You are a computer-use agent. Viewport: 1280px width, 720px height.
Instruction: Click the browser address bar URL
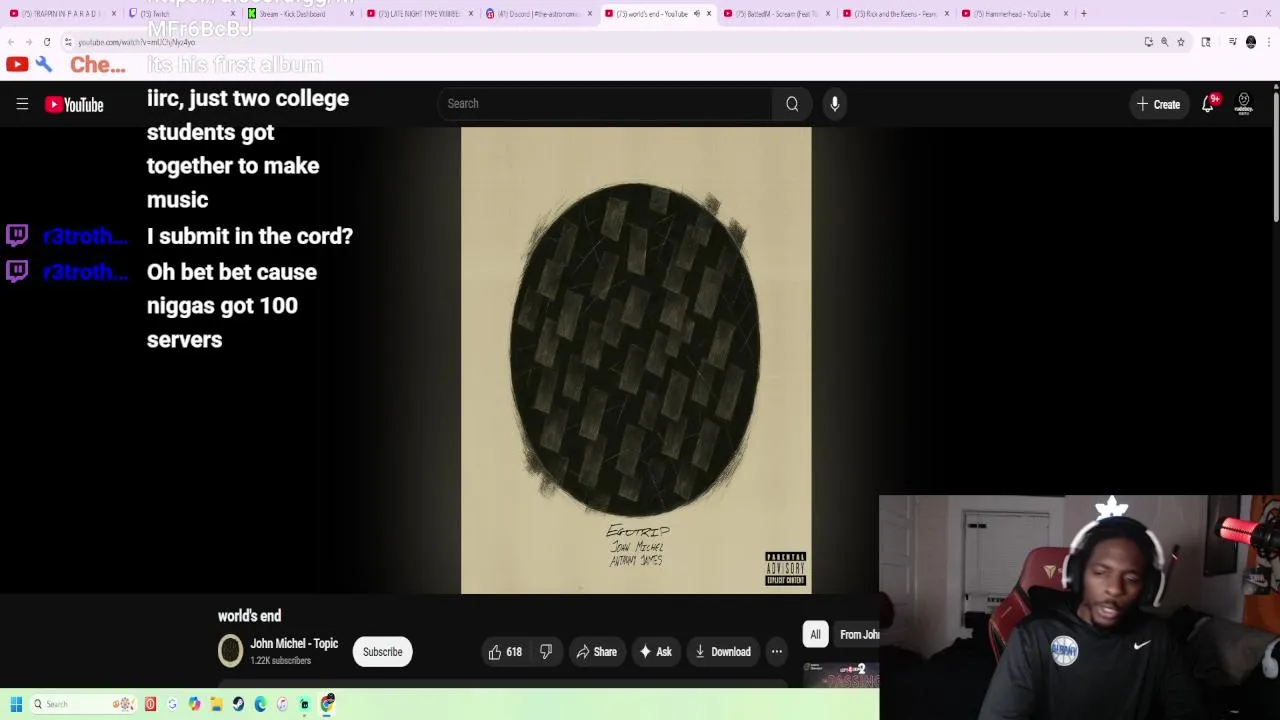137,42
